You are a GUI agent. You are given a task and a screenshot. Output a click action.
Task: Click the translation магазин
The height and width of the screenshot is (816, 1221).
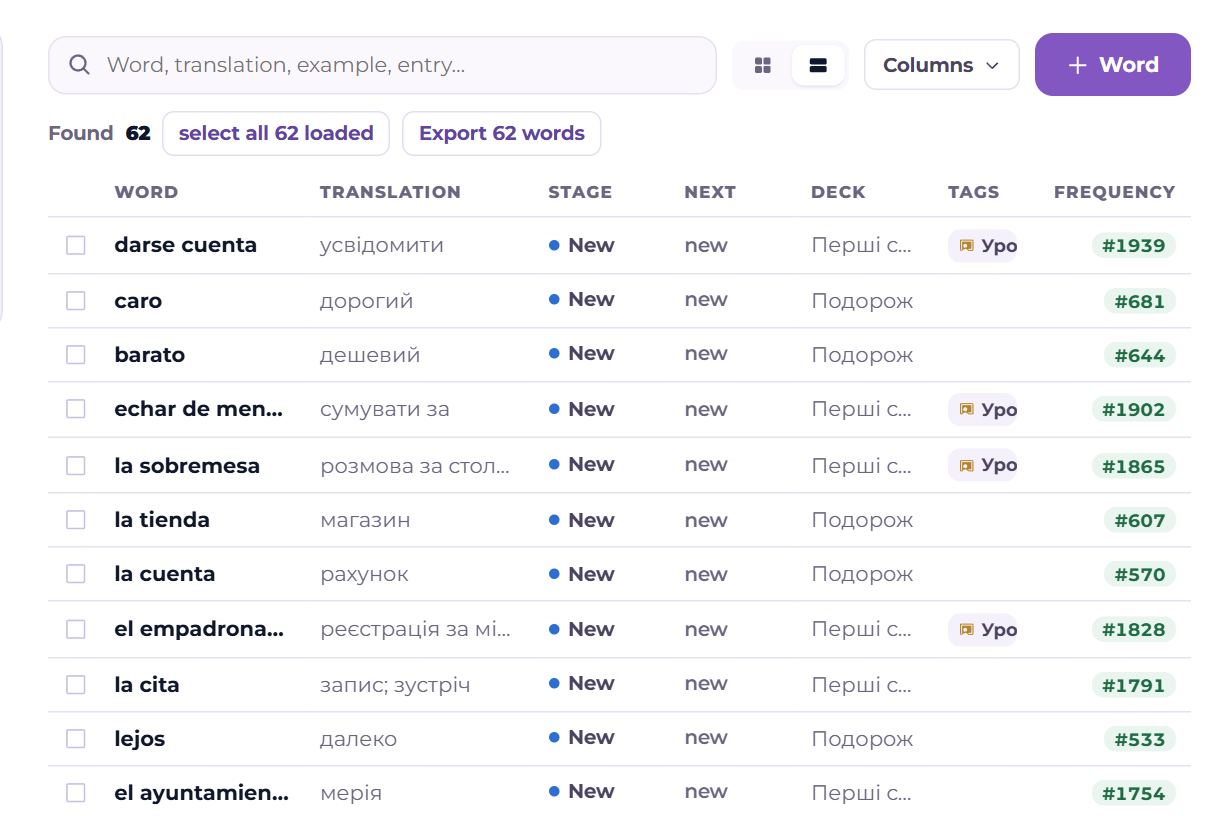(365, 520)
